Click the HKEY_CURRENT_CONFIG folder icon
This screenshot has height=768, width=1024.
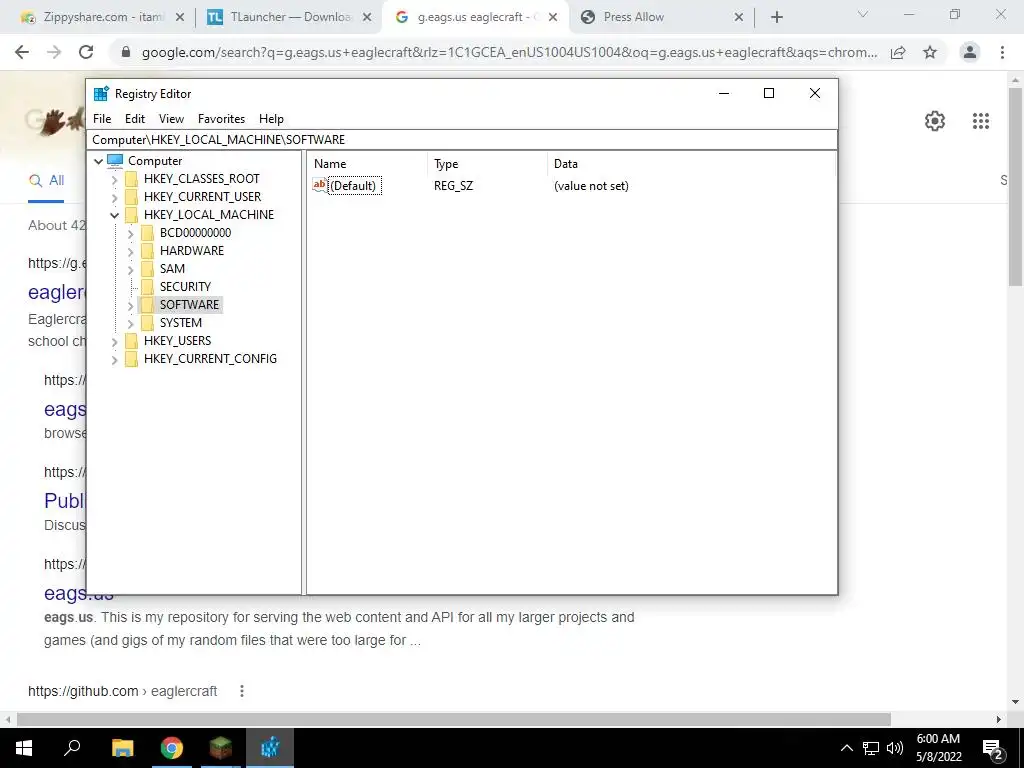tap(131, 359)
